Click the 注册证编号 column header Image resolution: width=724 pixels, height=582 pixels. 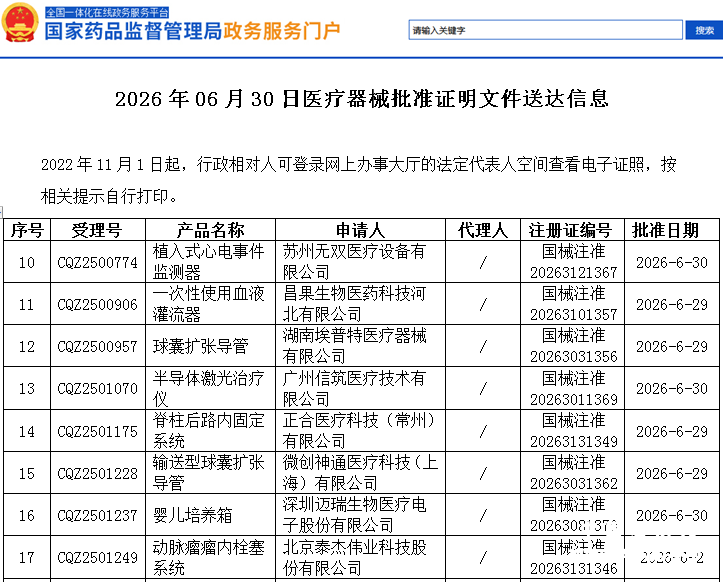click(572, 230)
